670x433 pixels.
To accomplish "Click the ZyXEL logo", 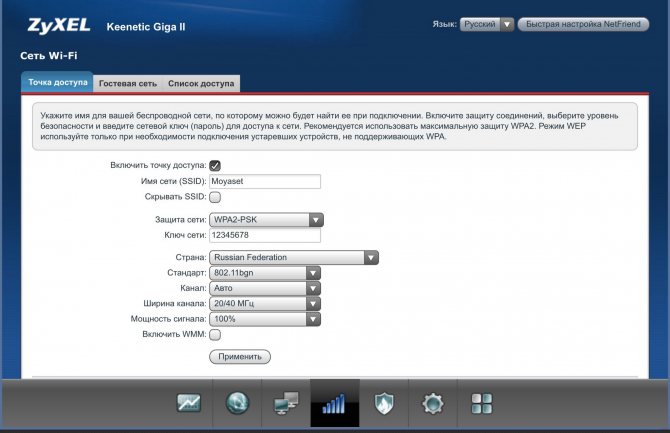I will 59,26.
